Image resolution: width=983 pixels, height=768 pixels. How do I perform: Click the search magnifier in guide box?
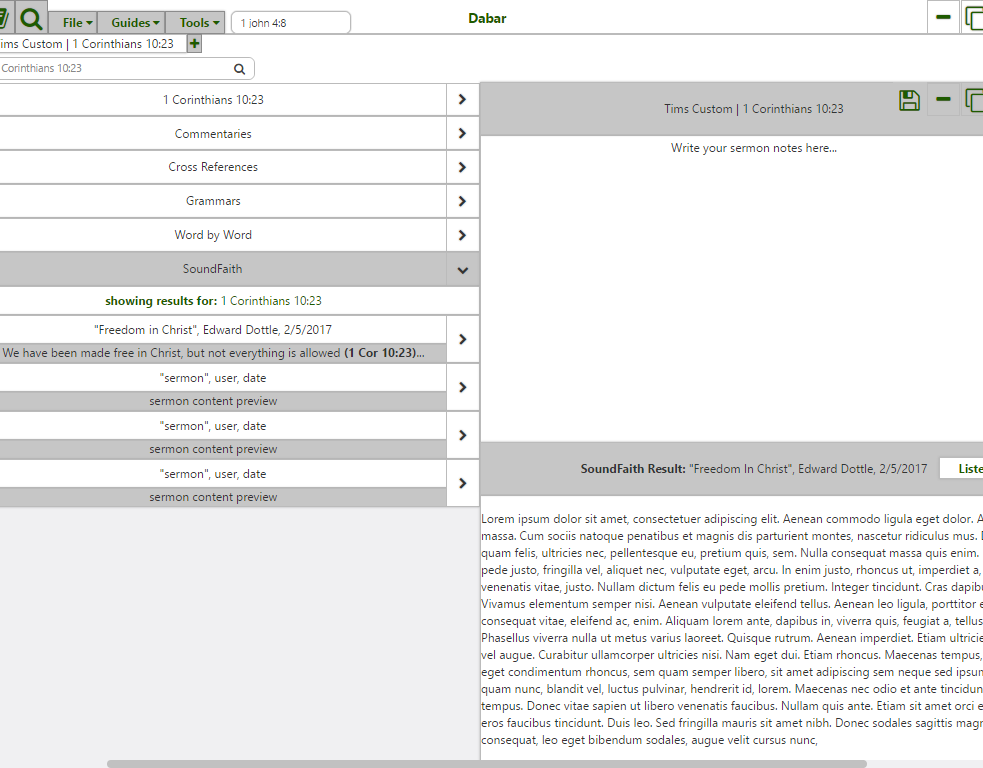239,69
